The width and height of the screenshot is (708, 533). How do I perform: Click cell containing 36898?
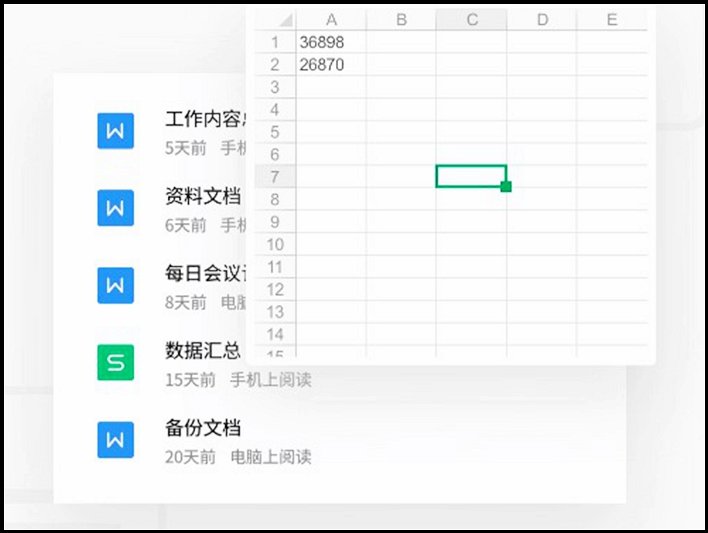(x=331, y=42)
